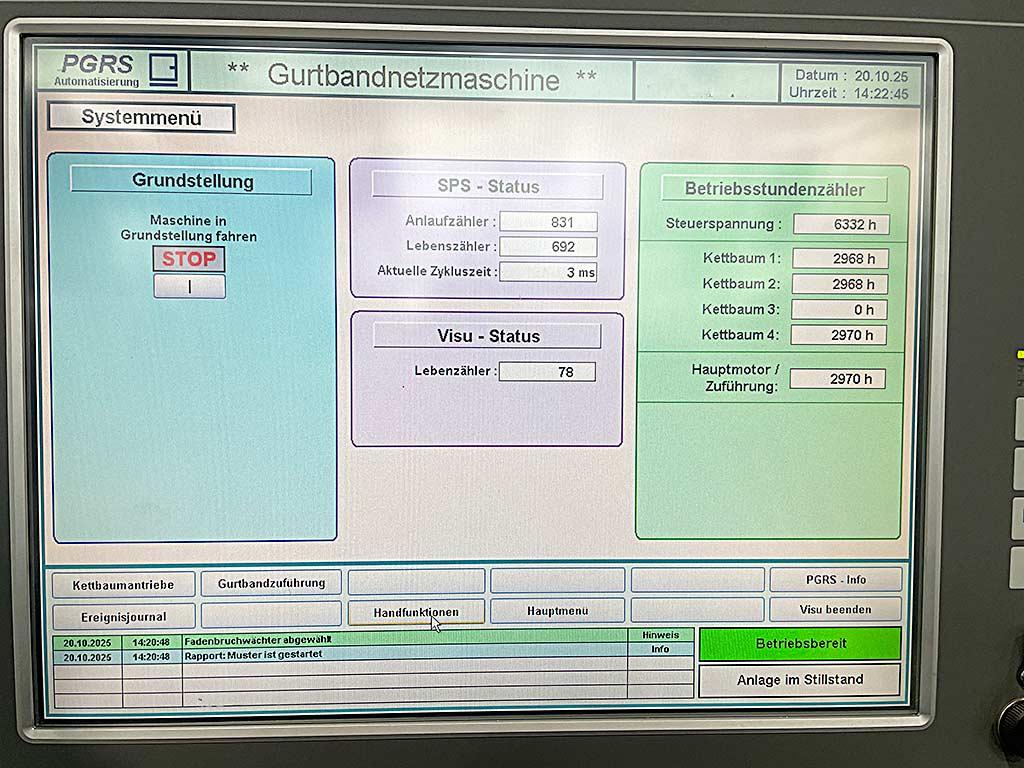Click the Anlage im Stillstand status box

click(x=799, y=680)
